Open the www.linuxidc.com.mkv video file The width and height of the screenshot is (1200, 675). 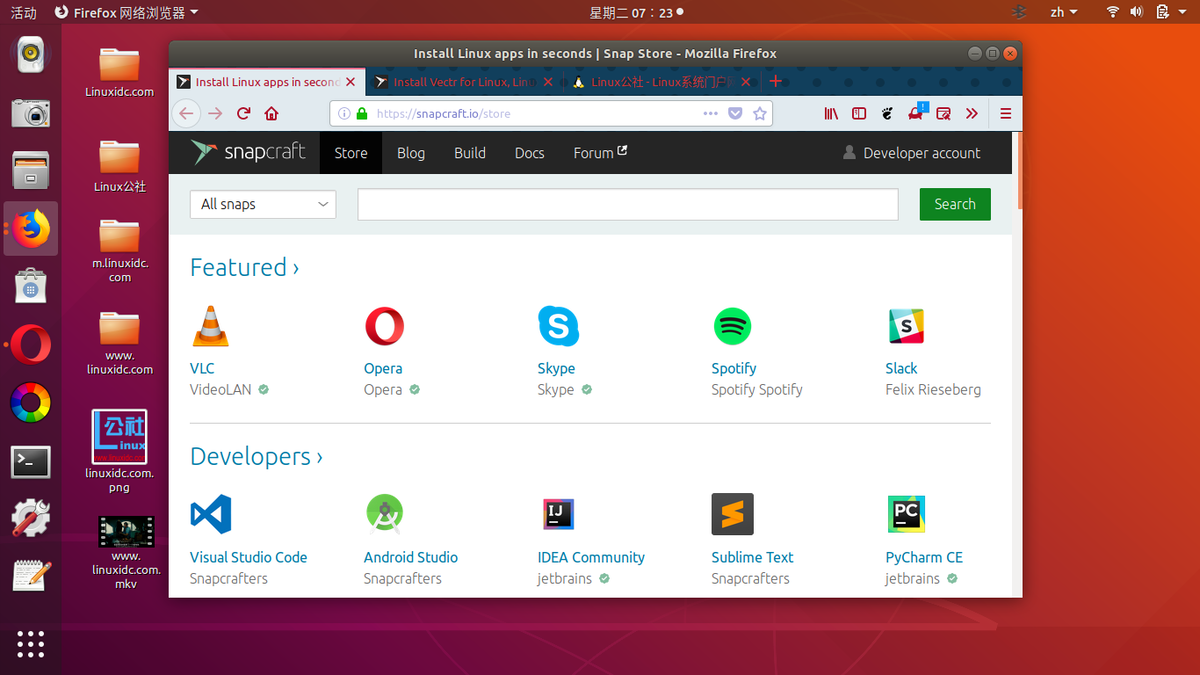[125, 533]
